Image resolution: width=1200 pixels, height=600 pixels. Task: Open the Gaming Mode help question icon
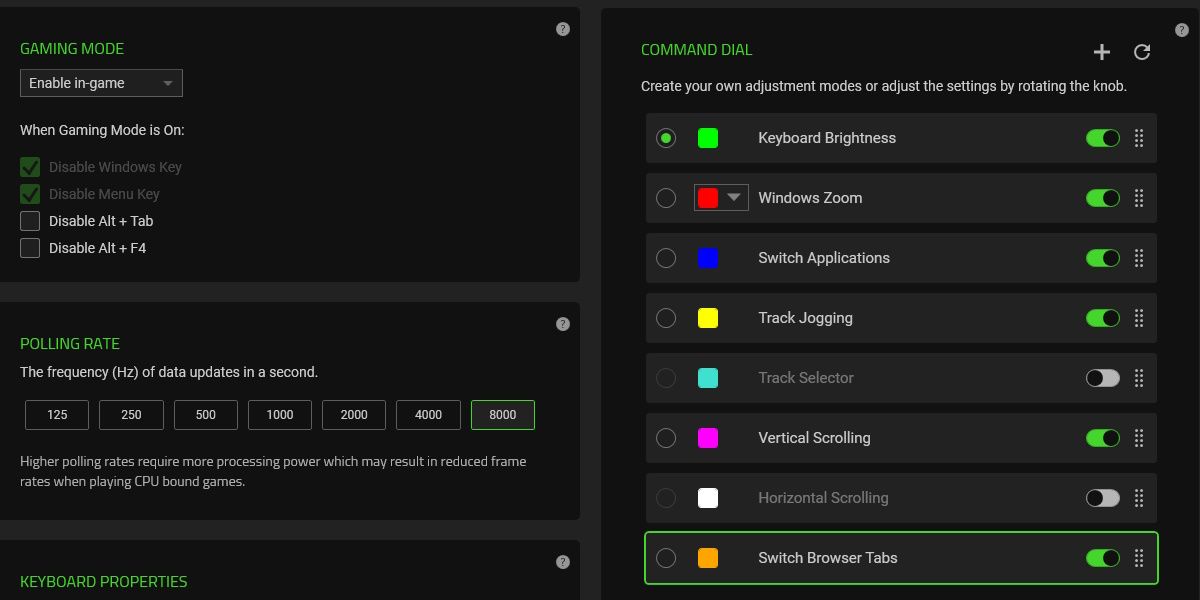[563, 29]
